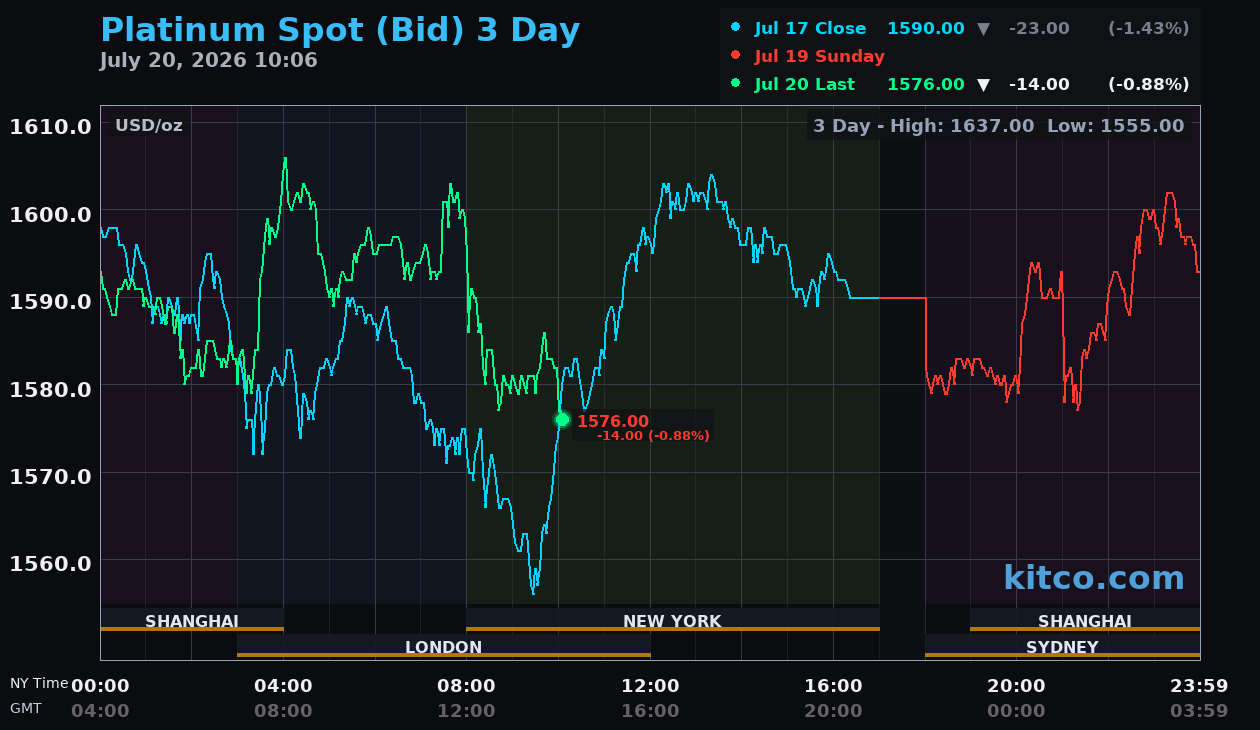Click the green Jul 20 Last legend dot
1260x730 pixels.
pos(736,84)
